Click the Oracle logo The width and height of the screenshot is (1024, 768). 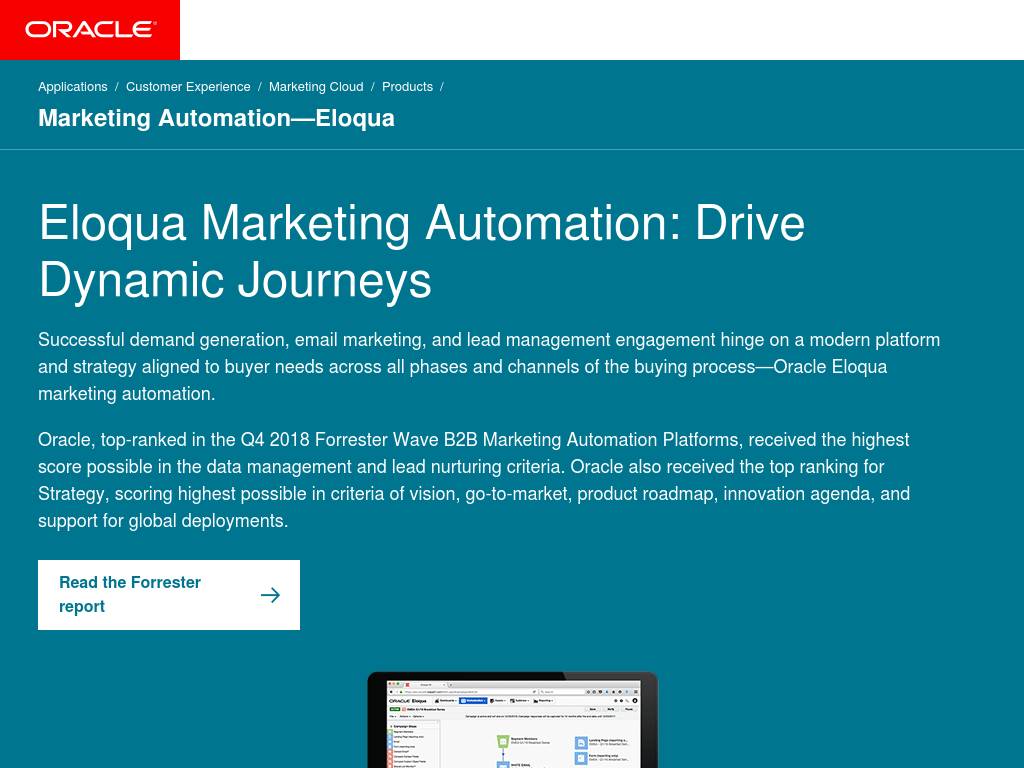[x=90, y=30]
